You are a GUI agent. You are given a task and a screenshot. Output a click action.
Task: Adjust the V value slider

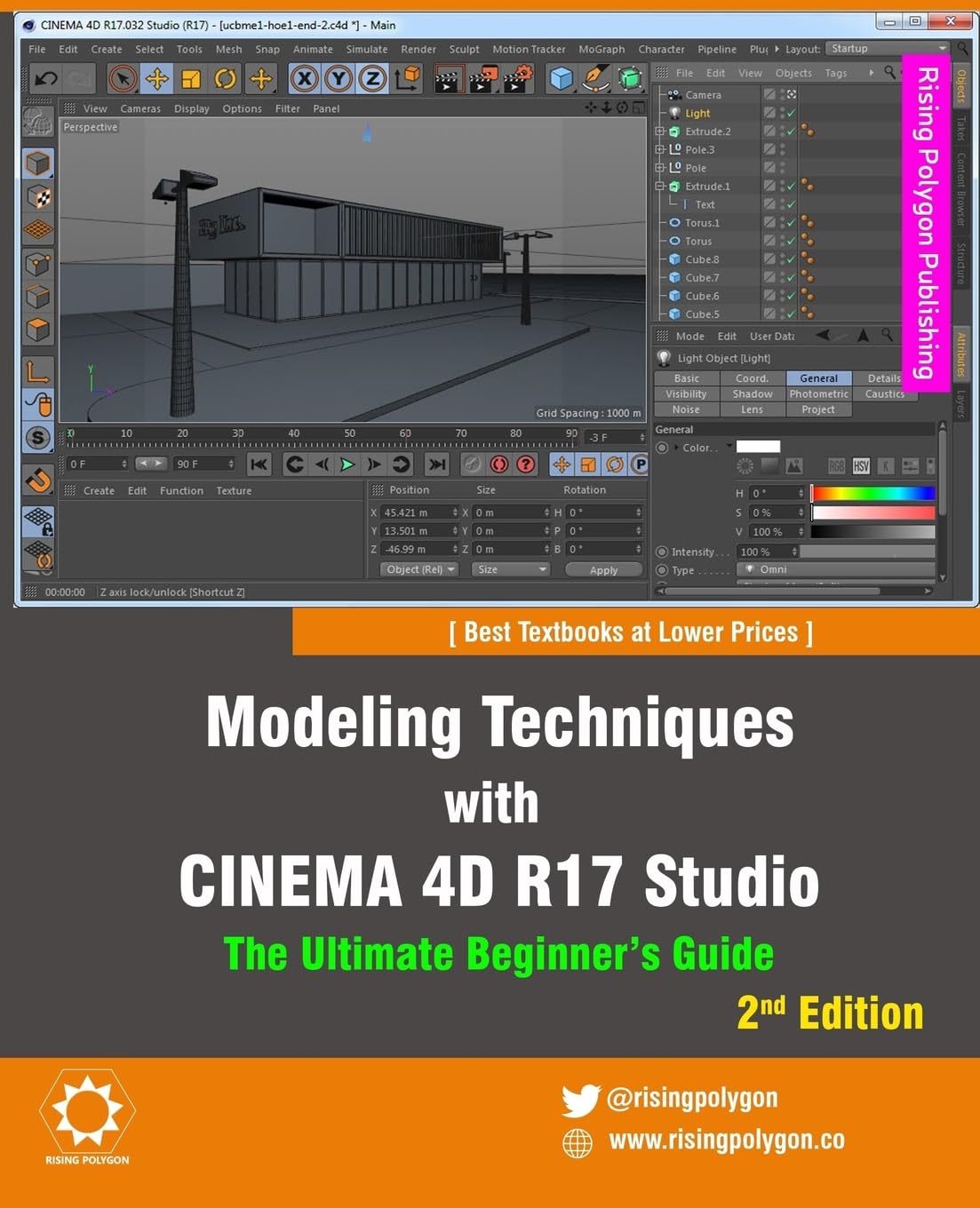pos(873,531)
